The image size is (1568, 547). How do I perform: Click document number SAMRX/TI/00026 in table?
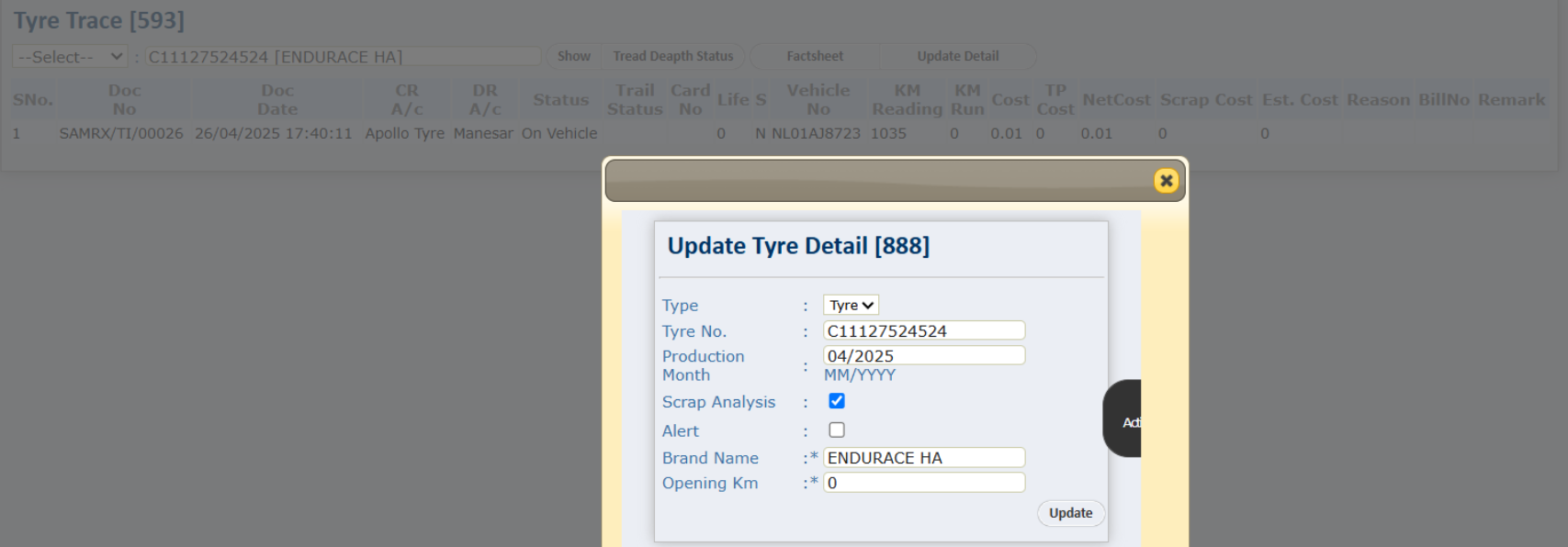pos(121,133)
